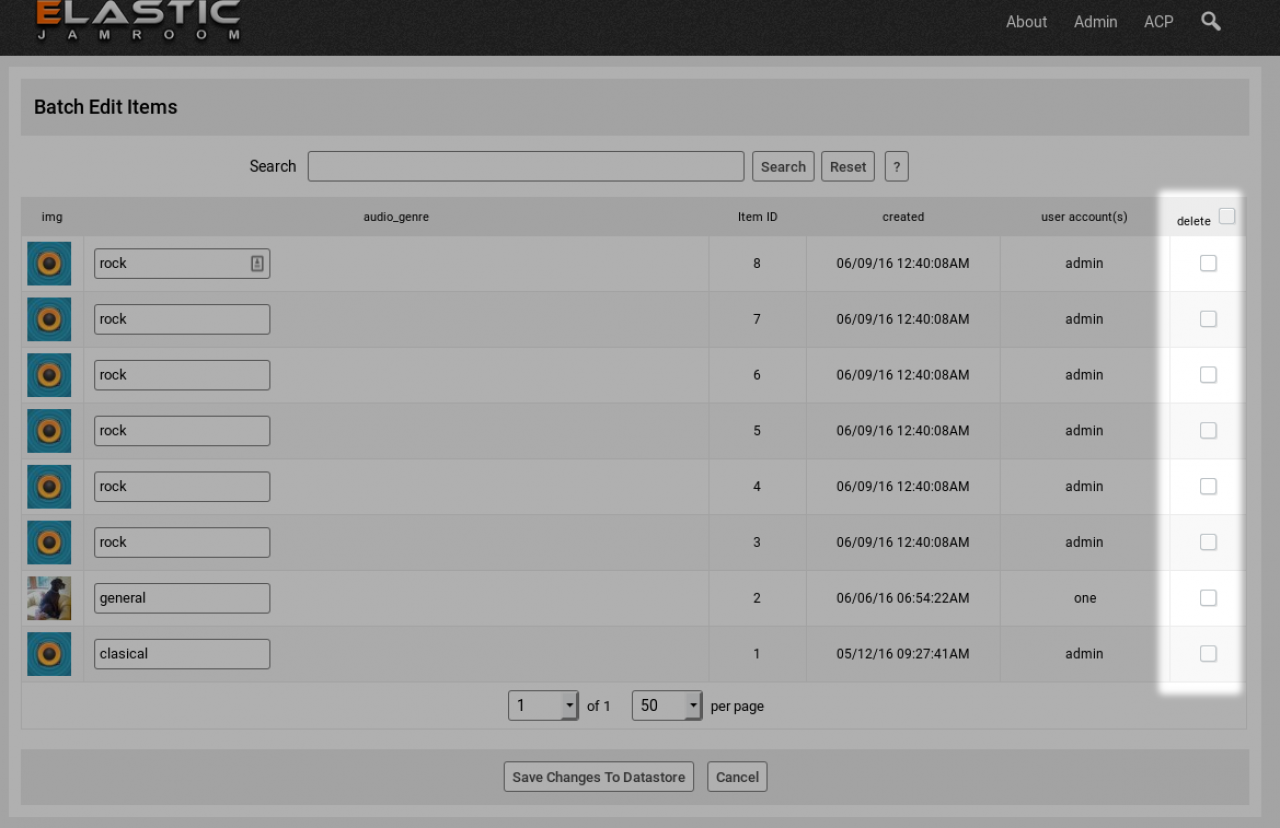The height and width of the screenshot is (828, 1280).
Task: Mark item 2 for deletion
Action: (1208, 598)
